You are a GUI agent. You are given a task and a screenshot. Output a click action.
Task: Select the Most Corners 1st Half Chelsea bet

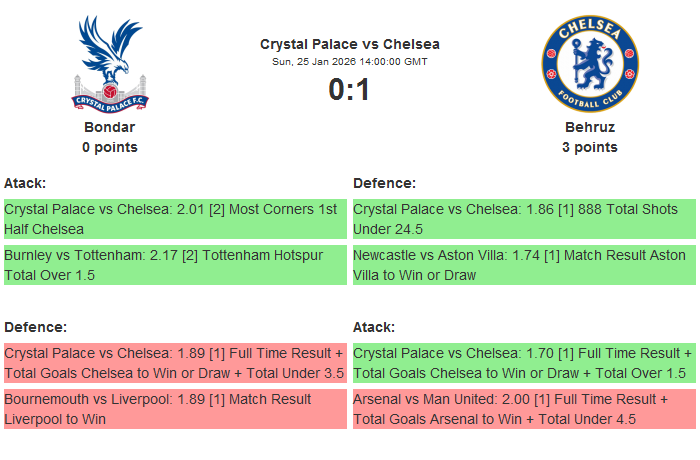(x=175, y=219)
